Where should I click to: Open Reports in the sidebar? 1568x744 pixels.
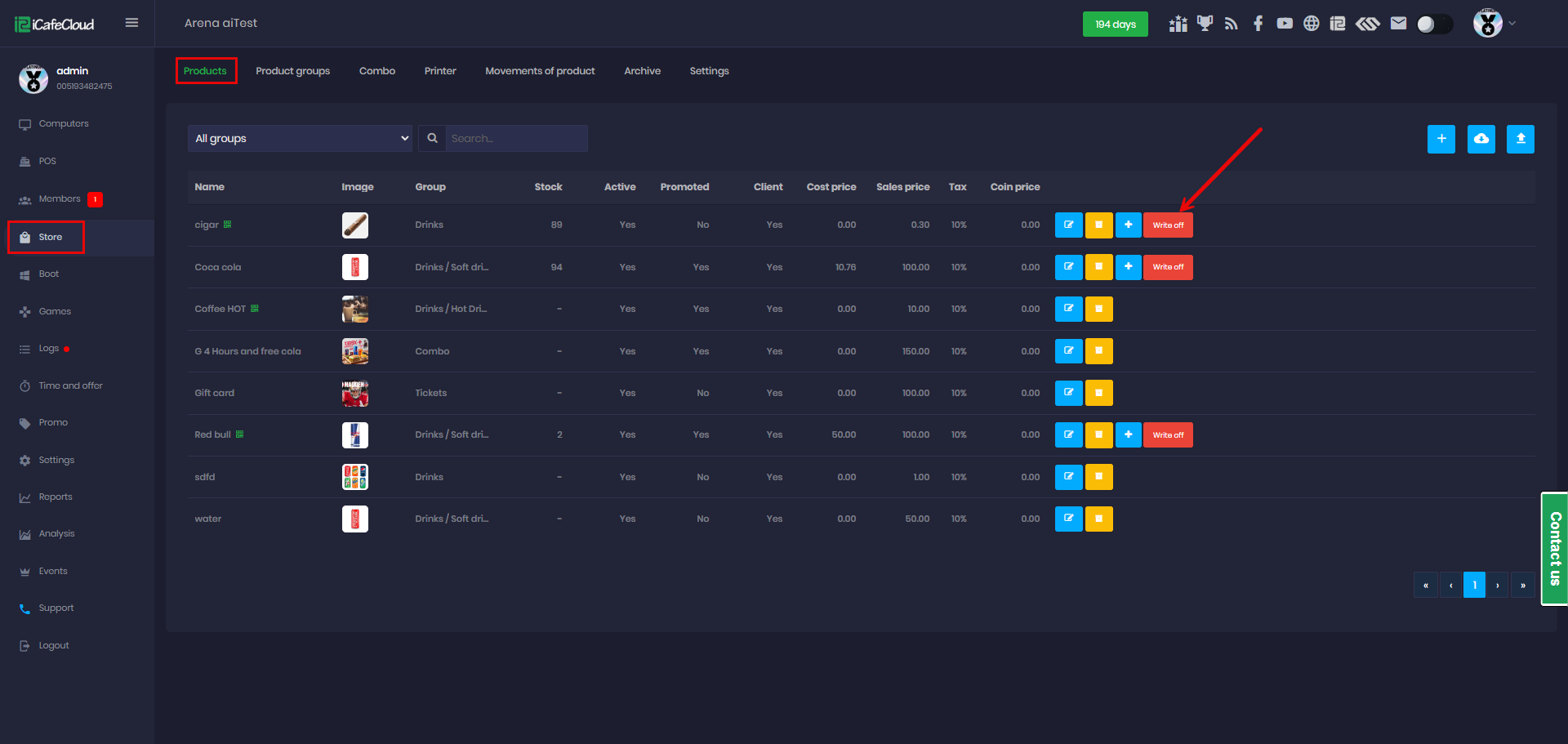(56, 497)
